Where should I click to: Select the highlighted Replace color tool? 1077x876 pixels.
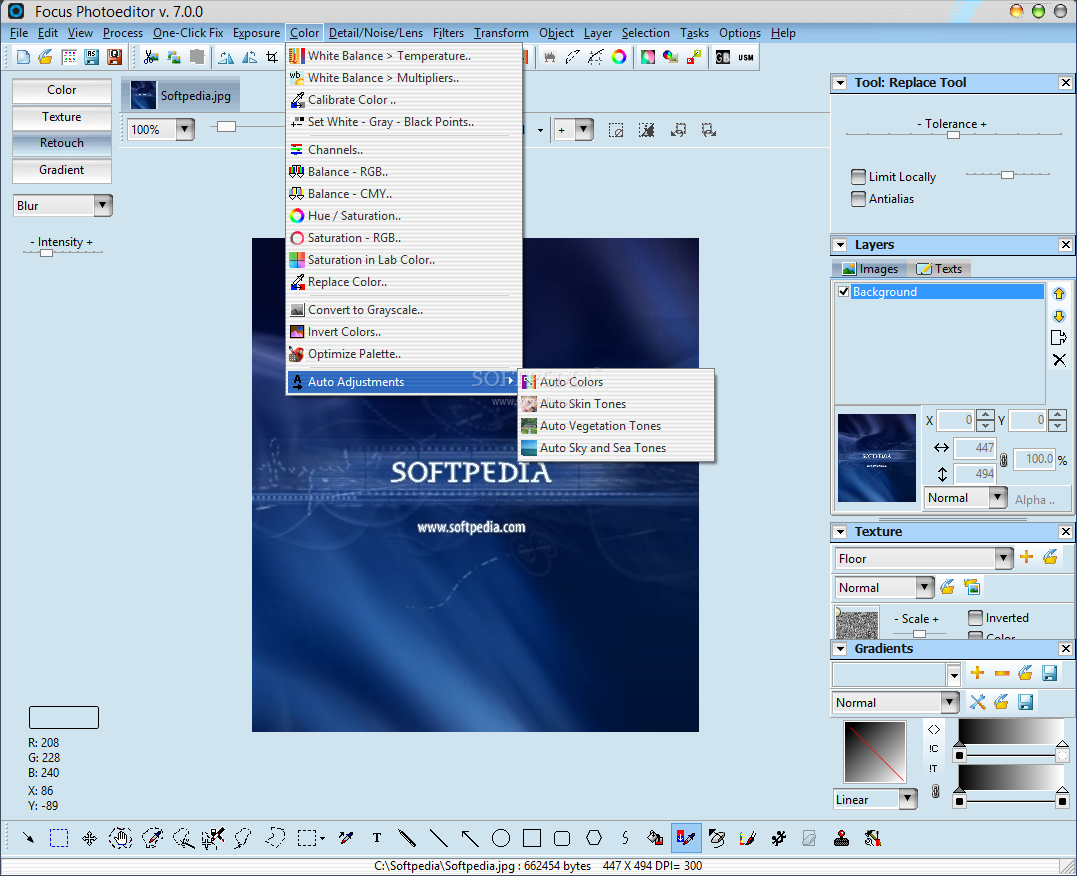click(686, 838)
